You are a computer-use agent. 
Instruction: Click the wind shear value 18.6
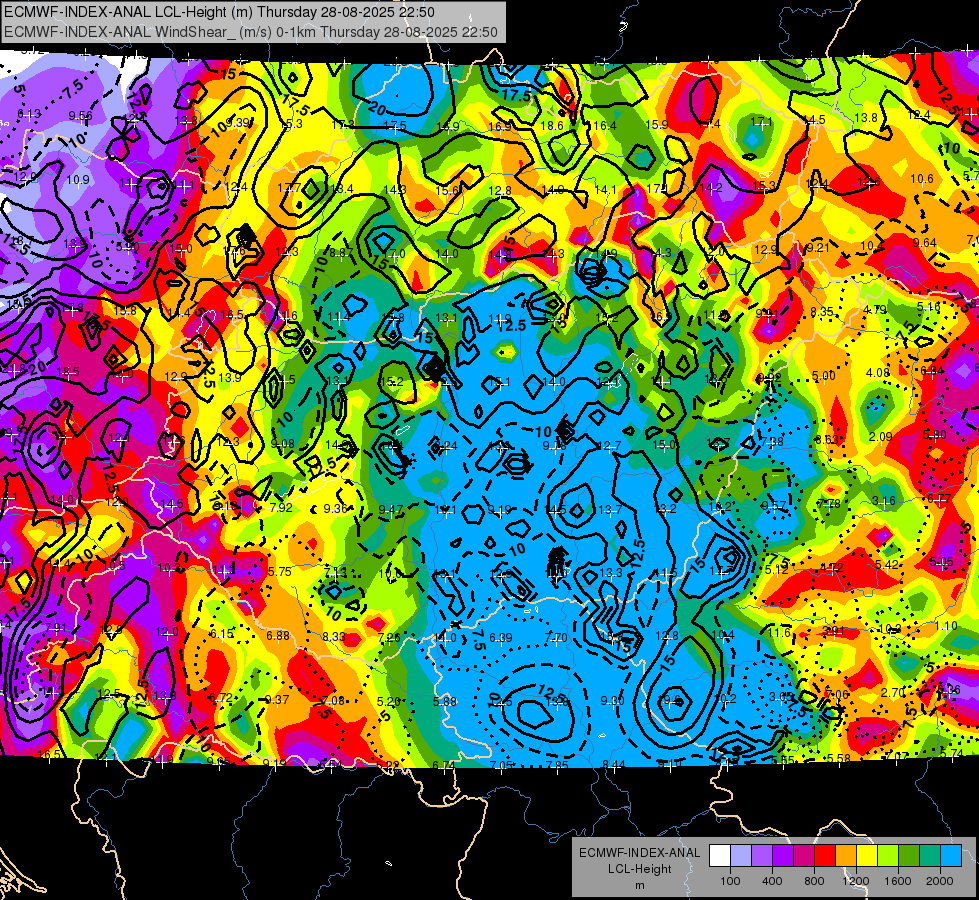[x=552, y=126]
